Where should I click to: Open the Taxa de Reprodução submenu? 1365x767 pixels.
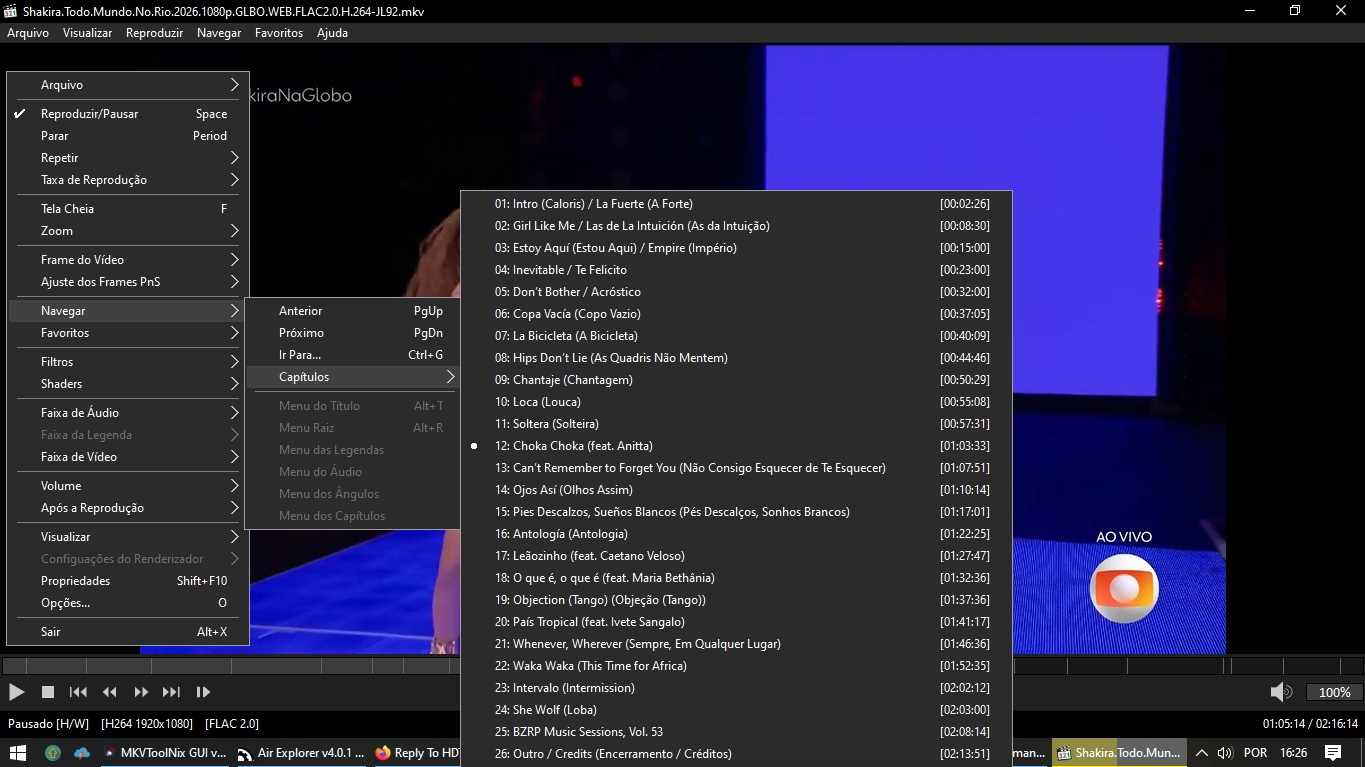coord(128,180)
